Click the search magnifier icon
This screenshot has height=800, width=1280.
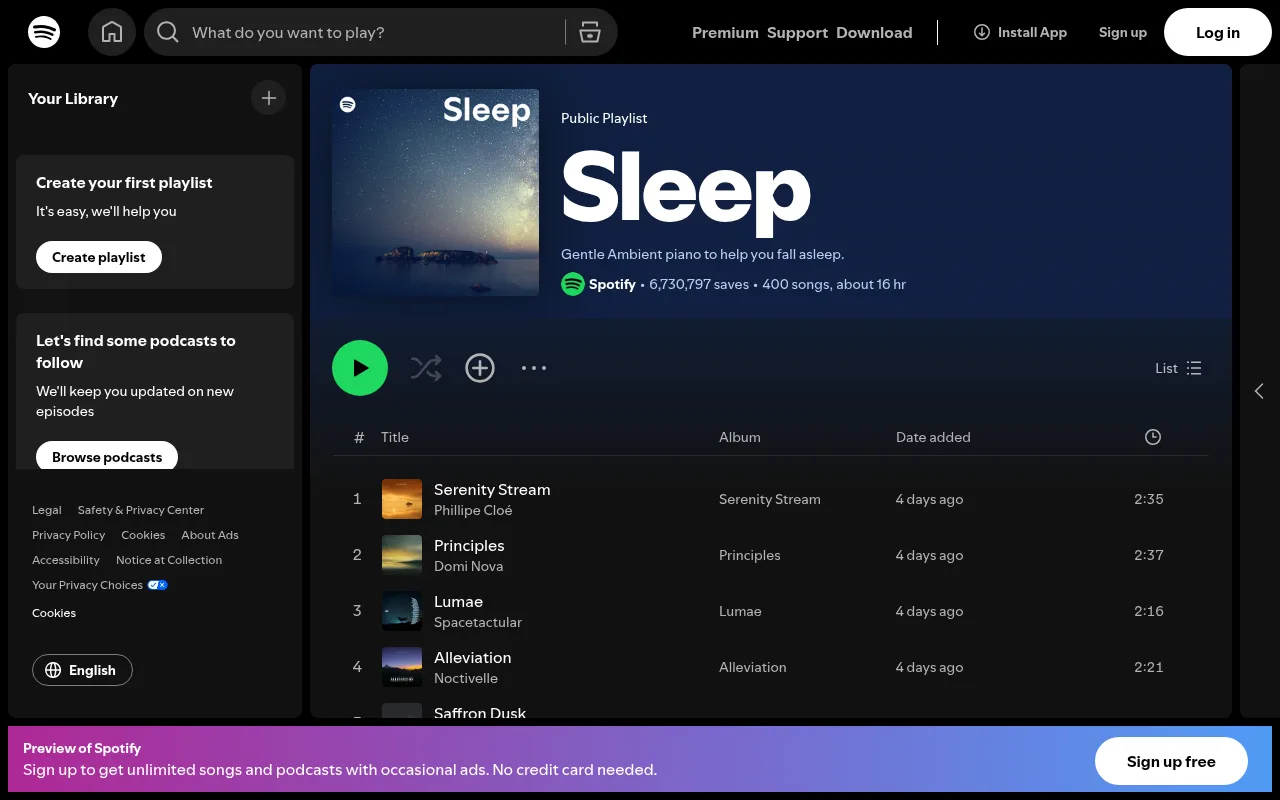(x=168, y=33)
